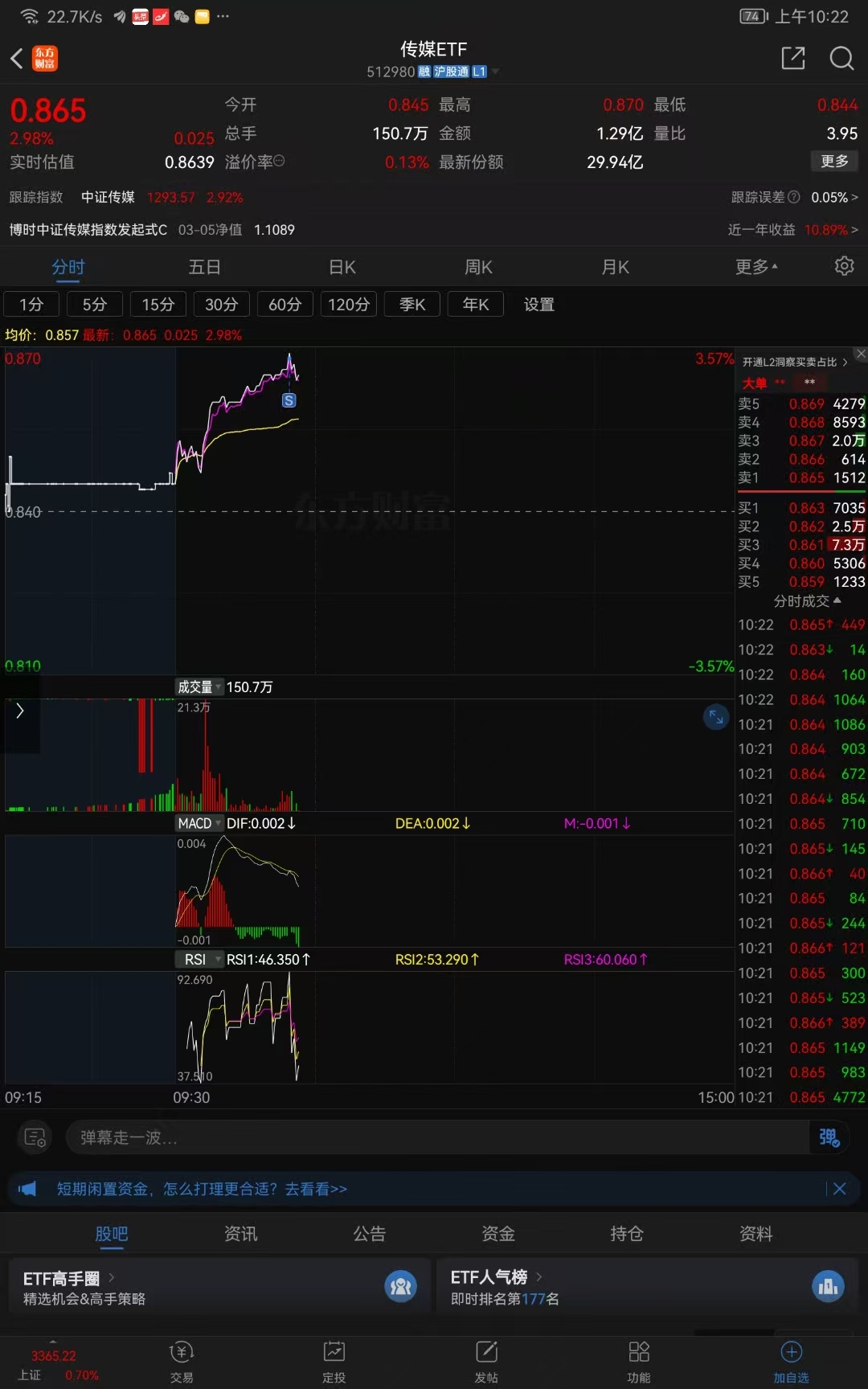
Task: Switch to 资料 tab
Action: point(756,1234)
